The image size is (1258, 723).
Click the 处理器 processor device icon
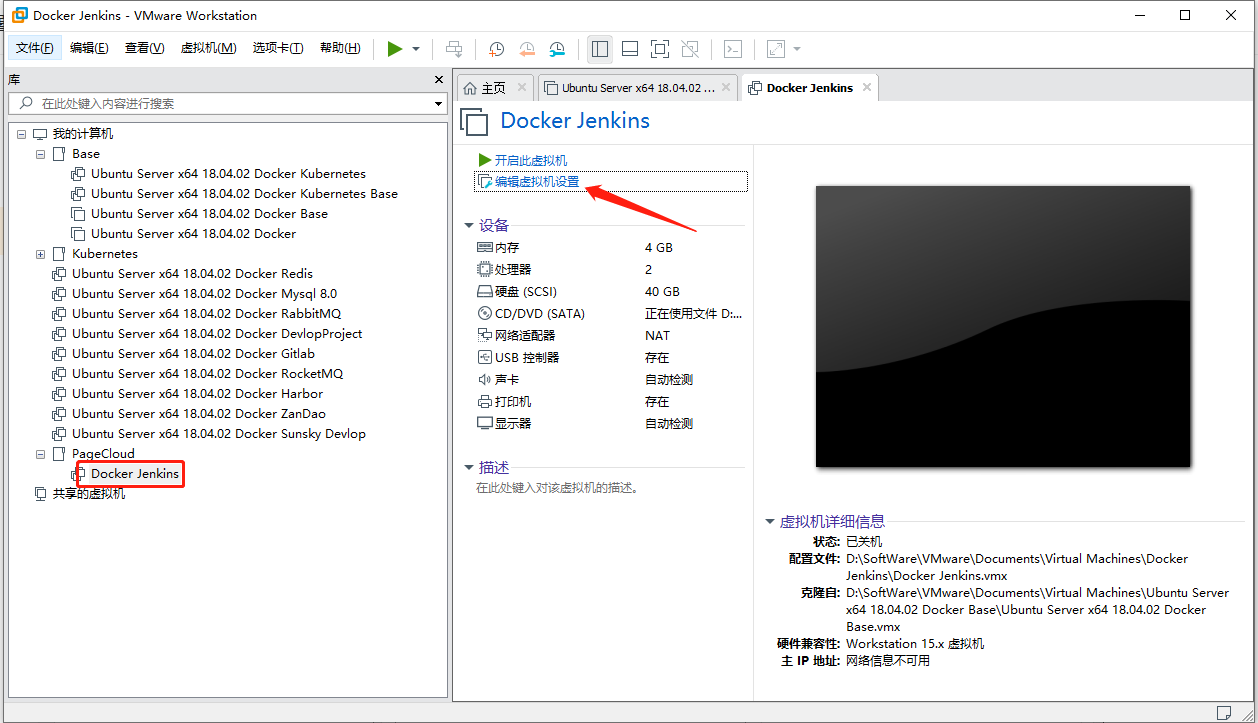pos(485,270)
